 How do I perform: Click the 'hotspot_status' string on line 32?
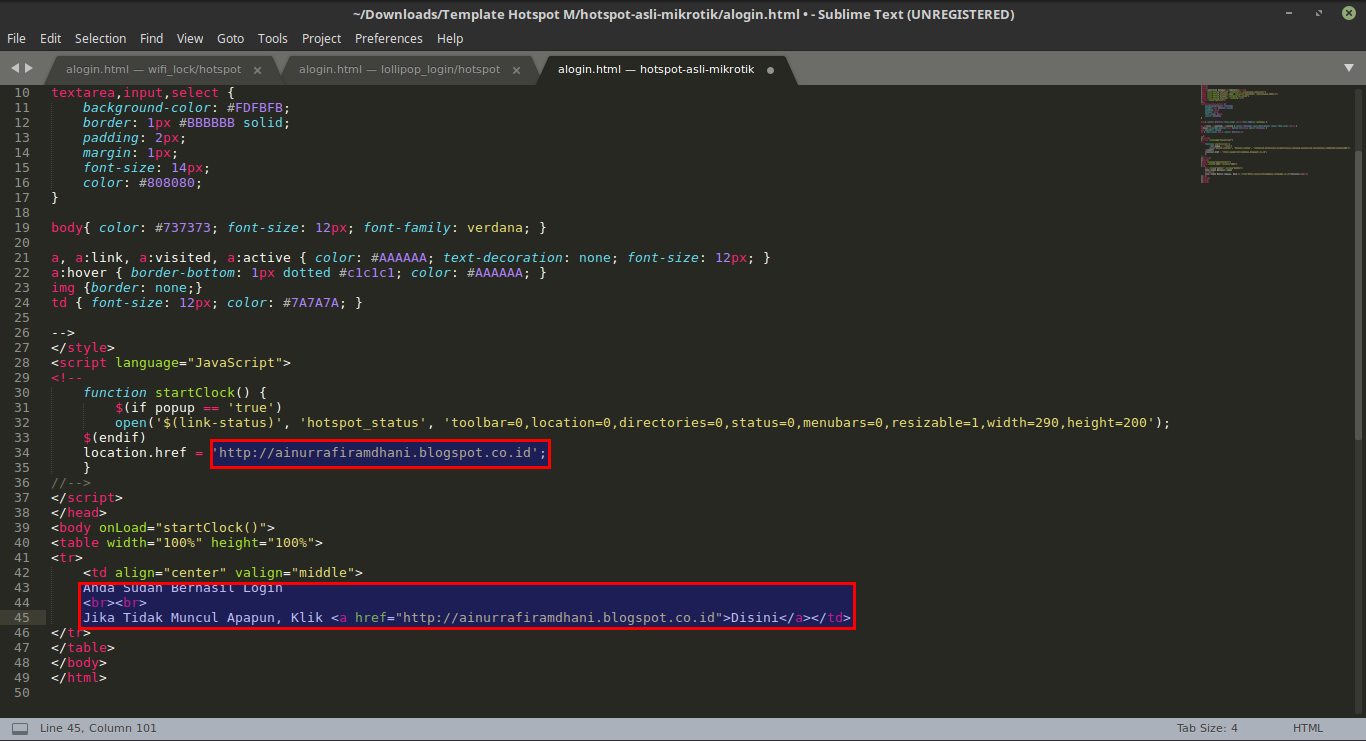(x=363, y=423)
